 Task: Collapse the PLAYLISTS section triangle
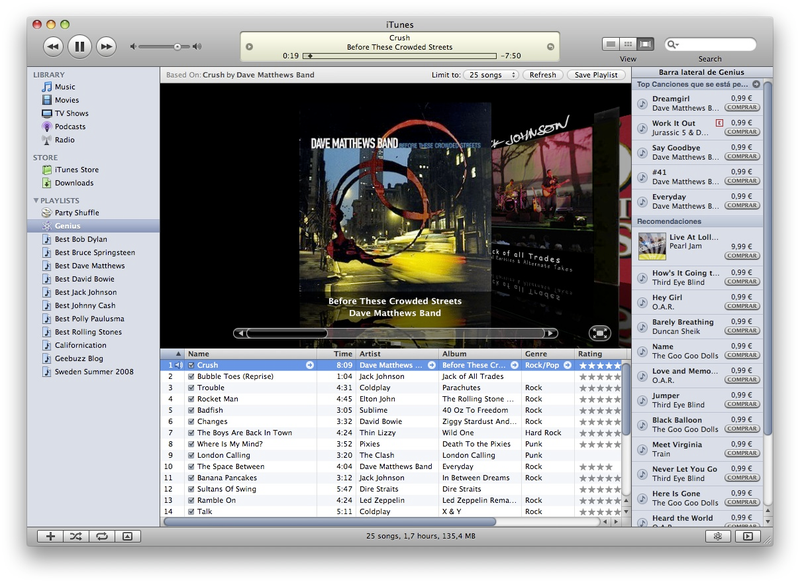[x=36, y=200]
